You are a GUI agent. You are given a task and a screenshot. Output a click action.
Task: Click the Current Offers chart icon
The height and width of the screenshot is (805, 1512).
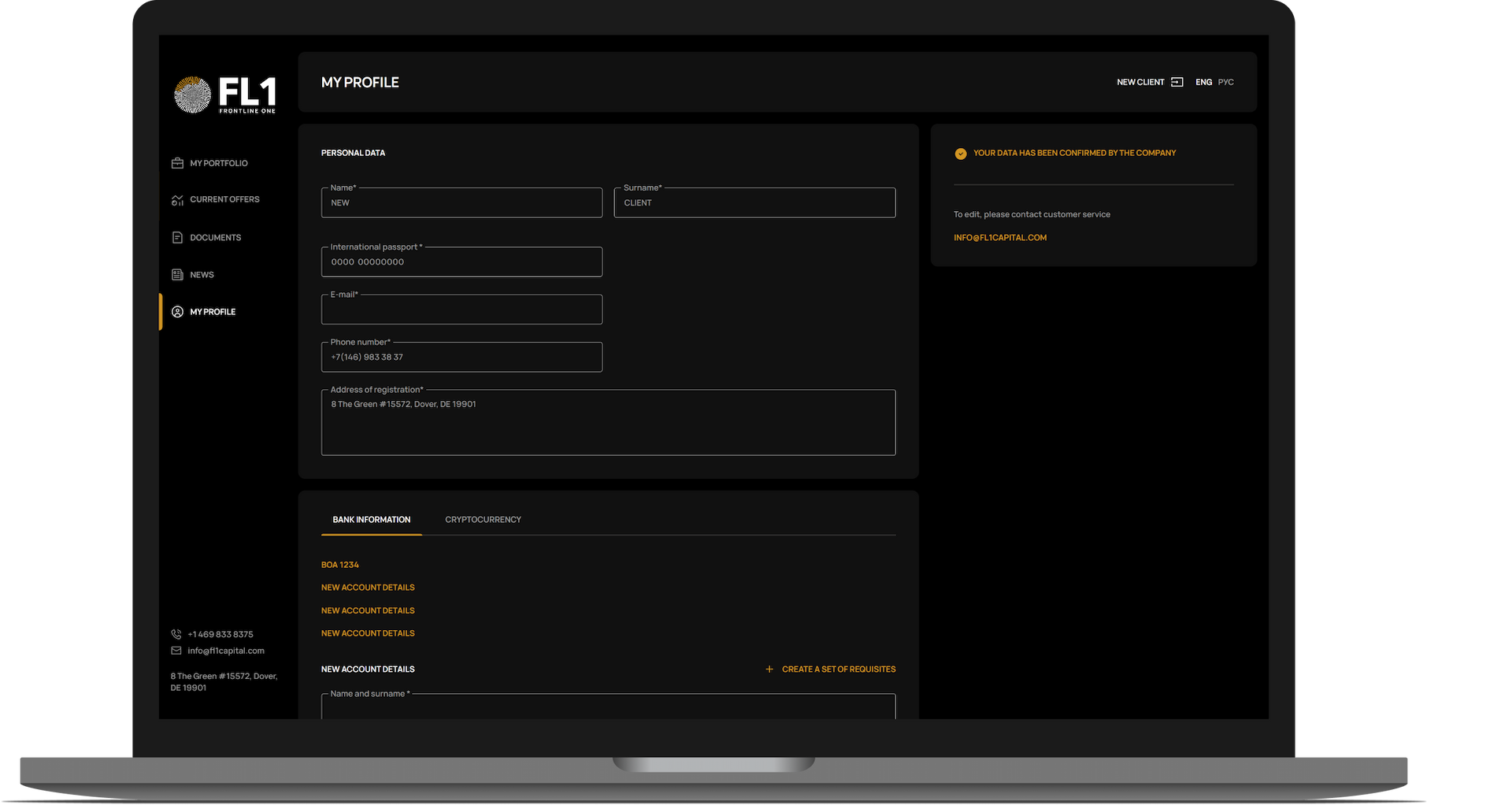point(177,200)
